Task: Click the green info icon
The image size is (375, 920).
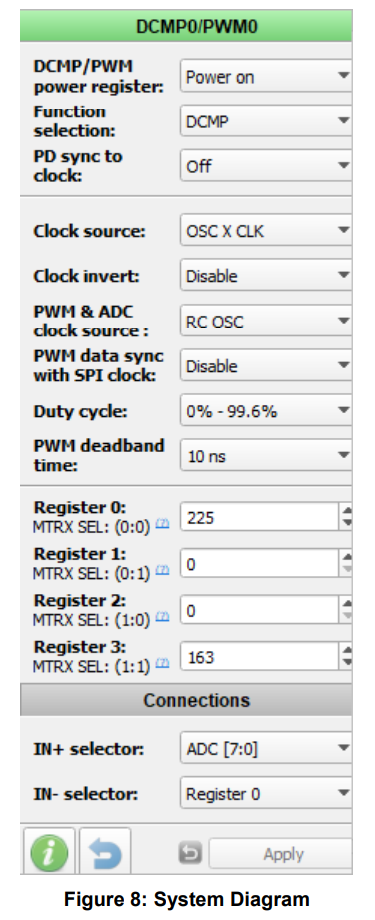Action: (x=48, y=853)
